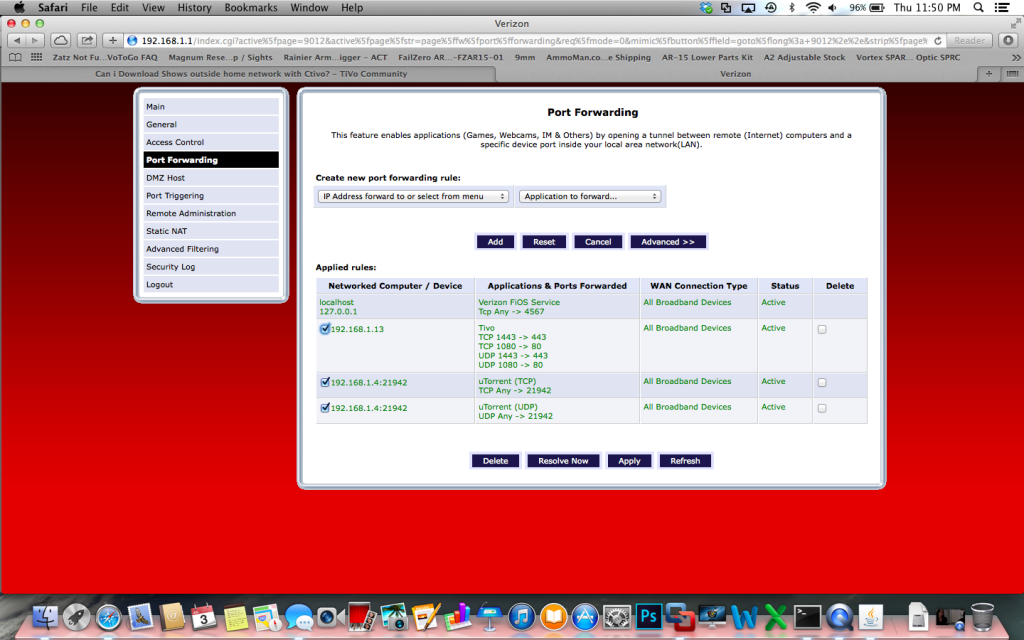Check the Delete box for uTorrent (TCP)
The height and width of the screenshot is (640, 1024).
pyautogui.click(x=822, y=383)
